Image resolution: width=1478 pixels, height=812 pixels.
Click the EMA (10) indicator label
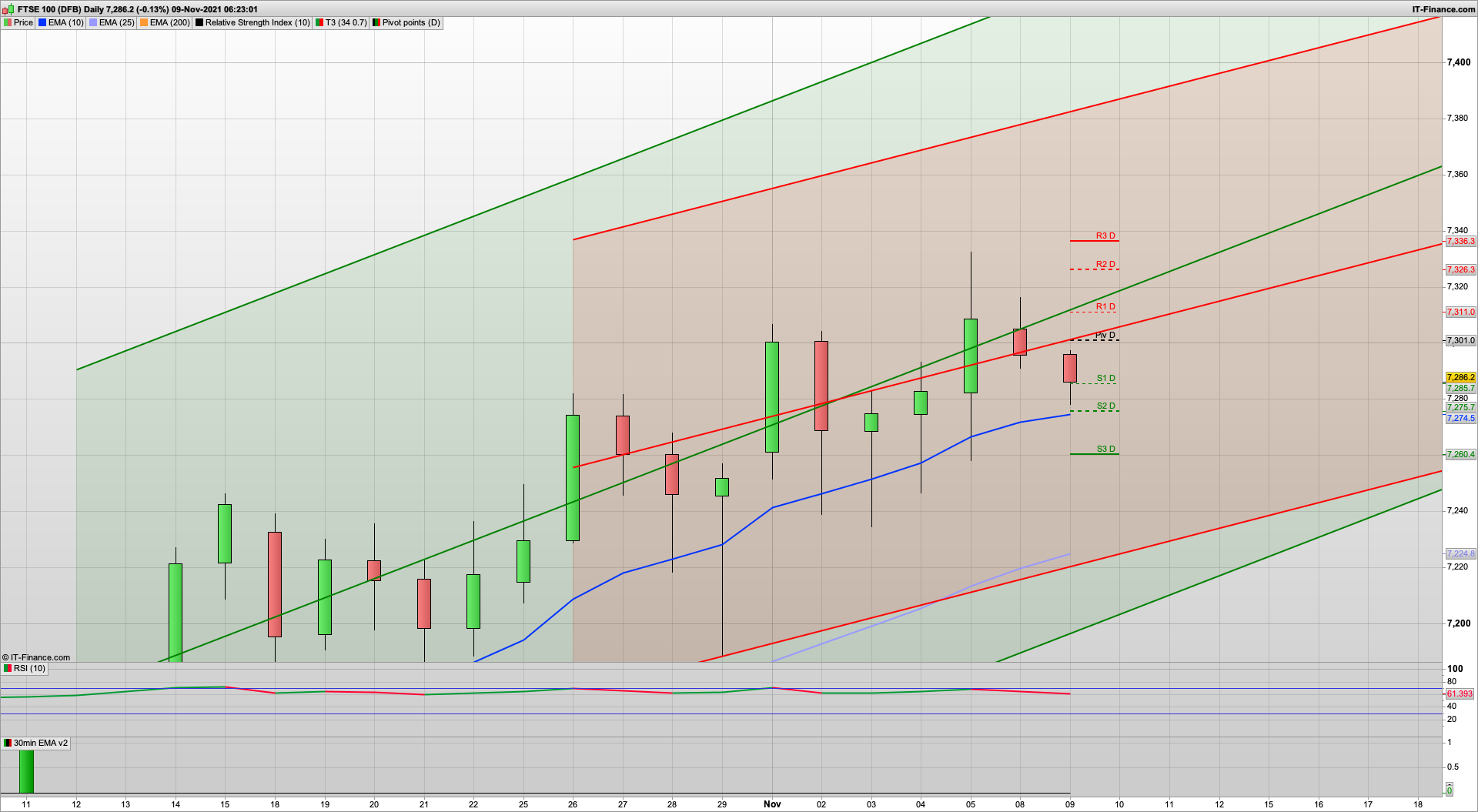tap(62, 22)
